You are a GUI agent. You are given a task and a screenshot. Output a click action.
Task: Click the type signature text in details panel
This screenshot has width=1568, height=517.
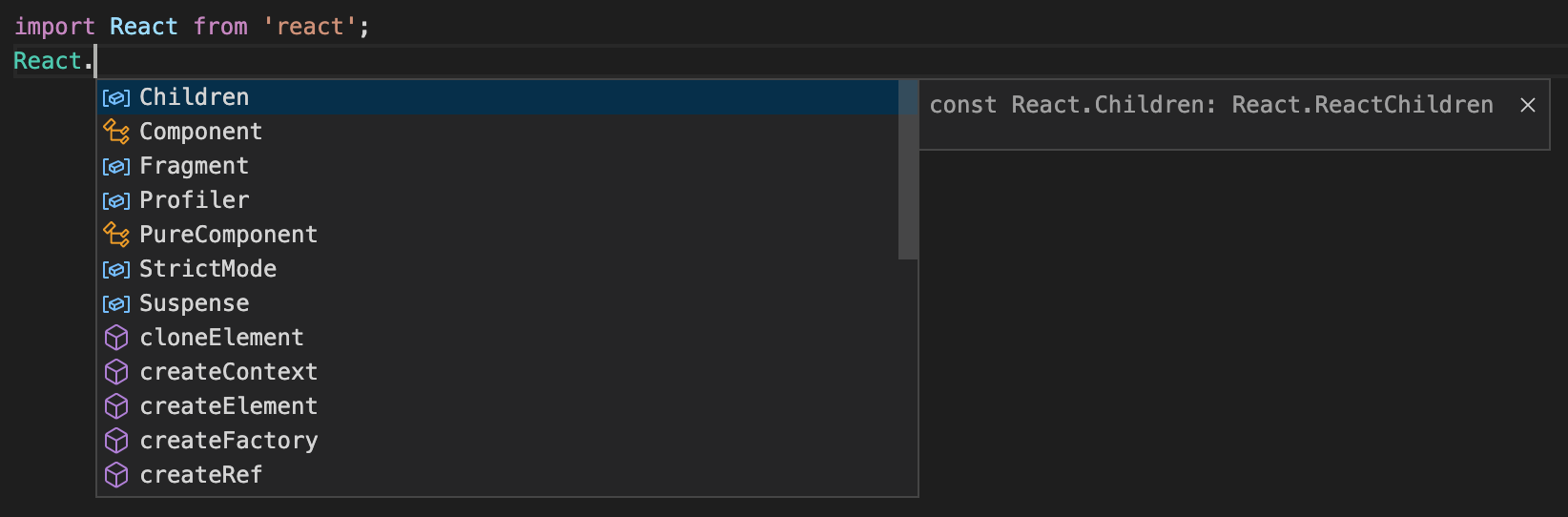click(x=1211, y=105)
